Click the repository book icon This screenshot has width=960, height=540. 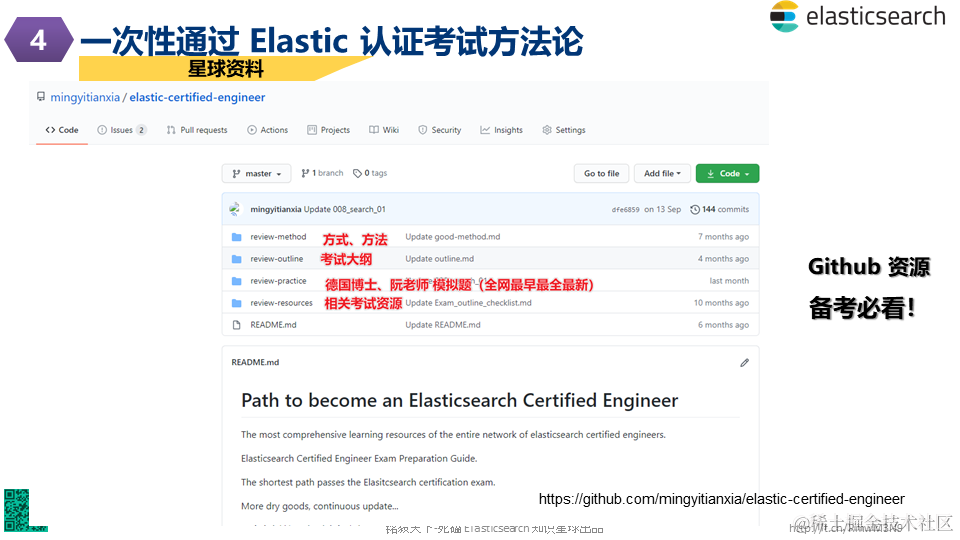pyautogui.click(x=41, y=97)
